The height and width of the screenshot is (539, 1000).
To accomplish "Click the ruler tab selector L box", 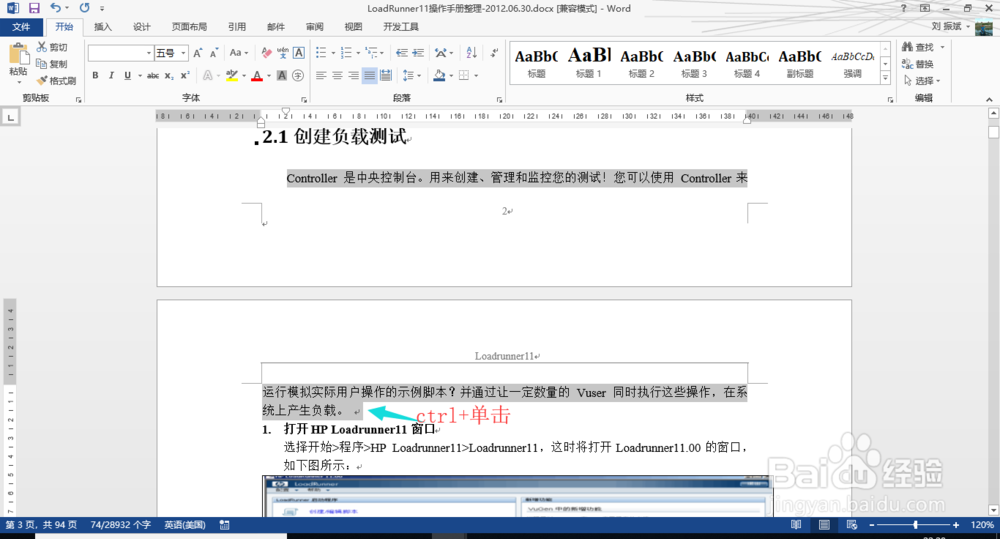I will point(10,117).
